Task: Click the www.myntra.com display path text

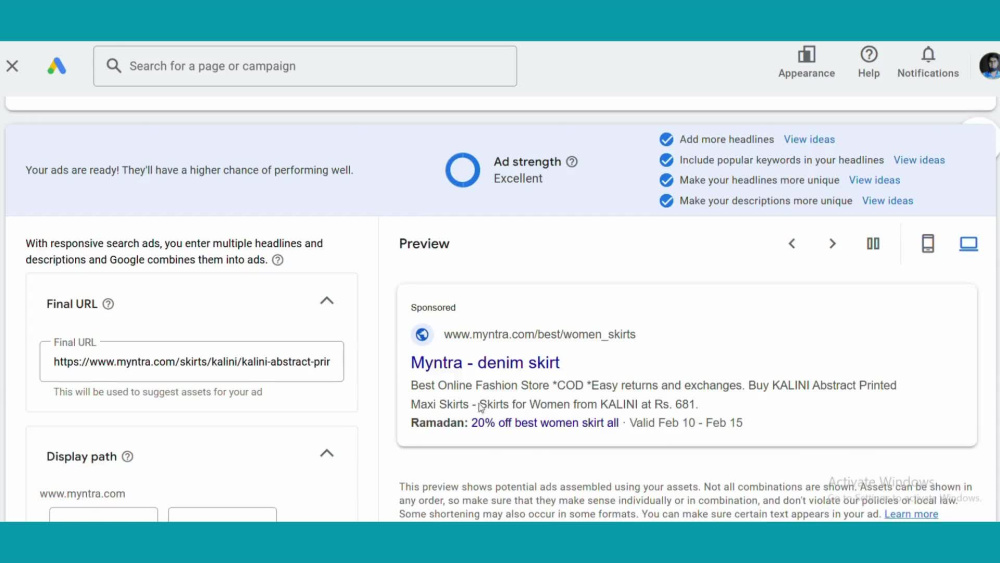Action: point(82,494)
